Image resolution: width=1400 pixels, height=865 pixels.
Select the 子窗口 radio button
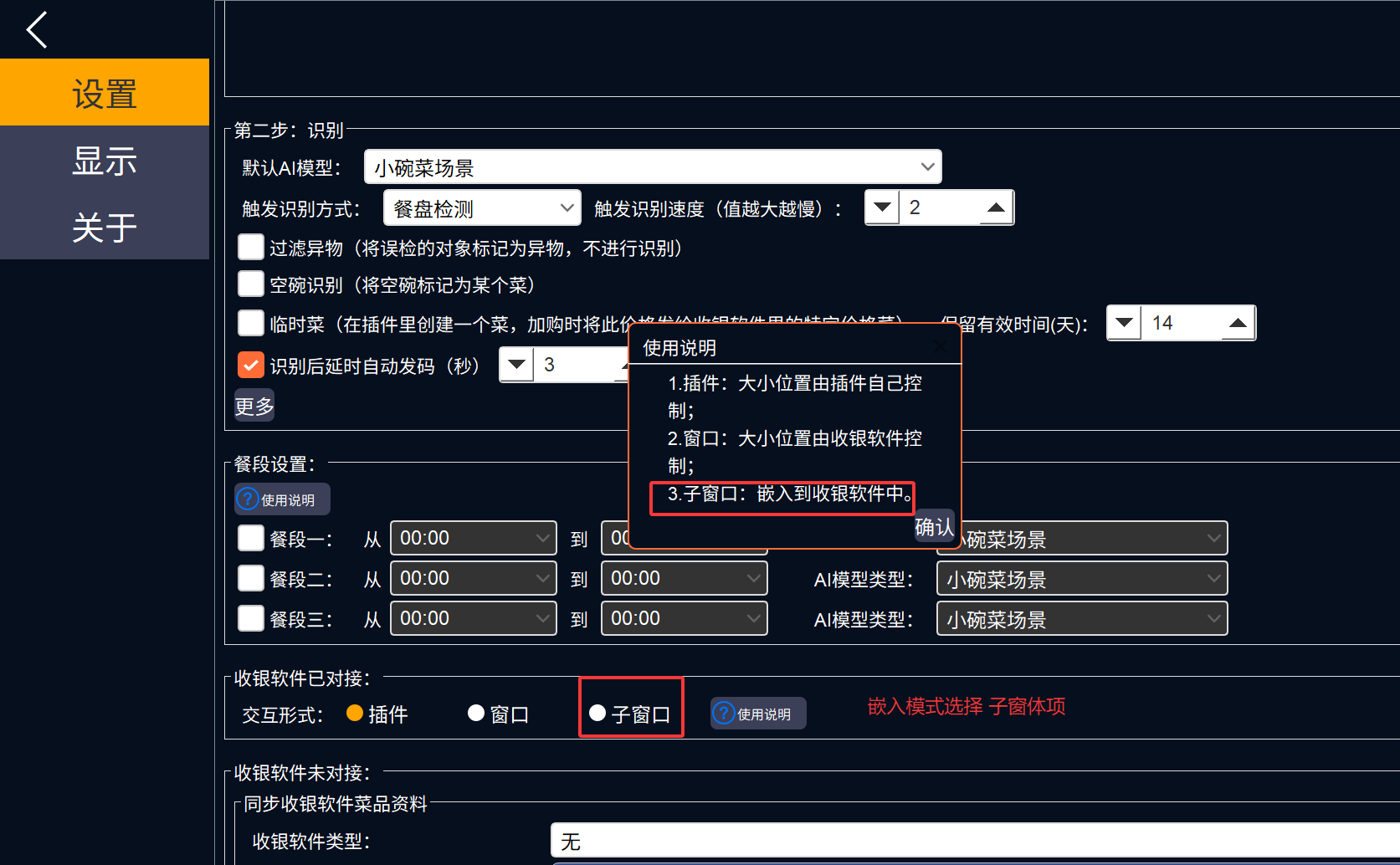click(x=597, y=714)
